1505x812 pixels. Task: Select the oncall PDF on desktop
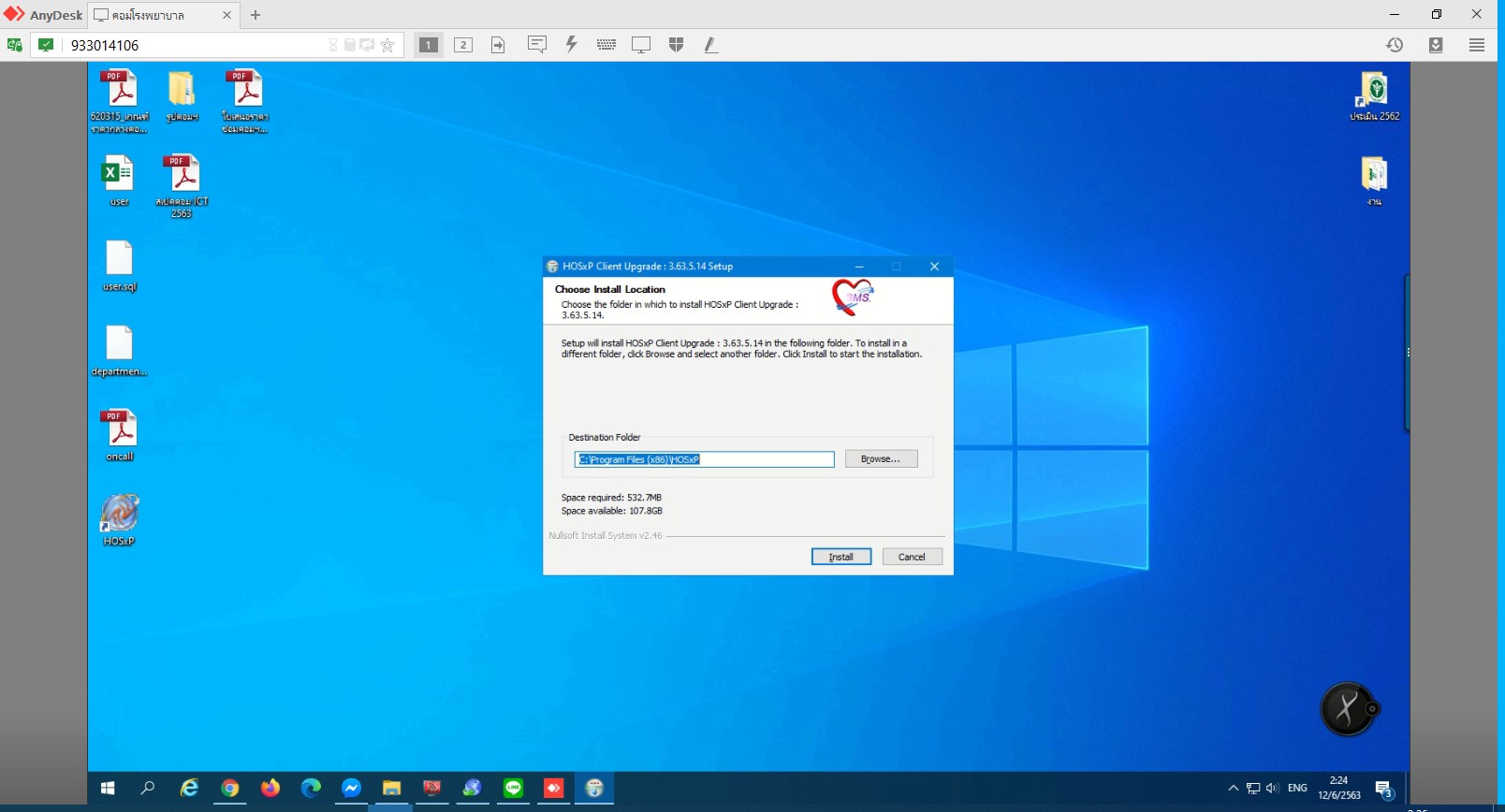pos(120,436)
